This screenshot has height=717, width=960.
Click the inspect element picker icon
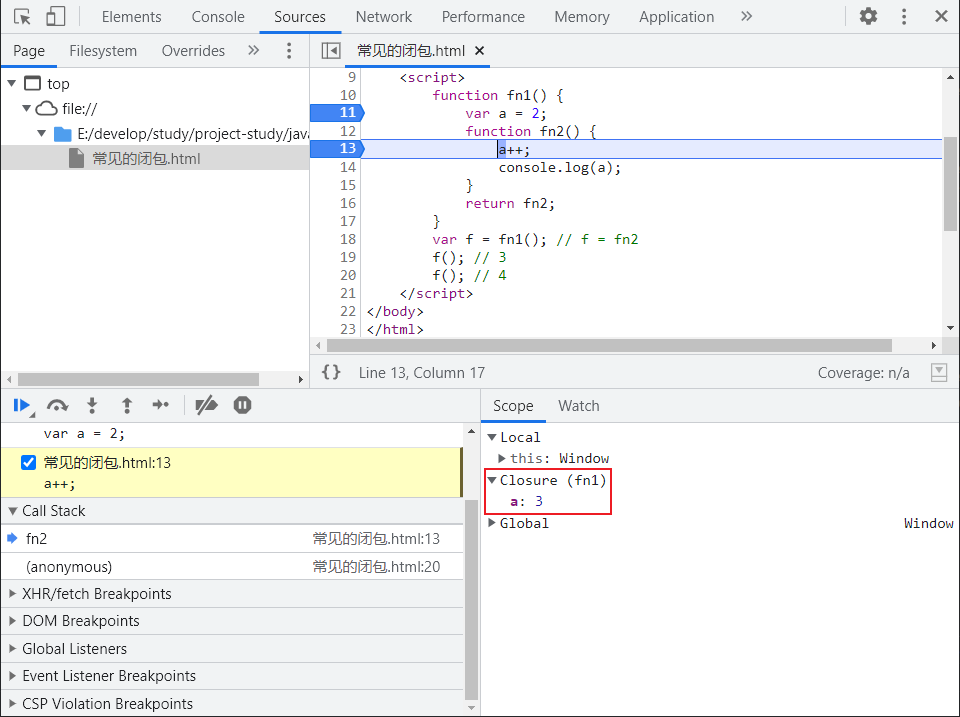click(x=23, y=17)
